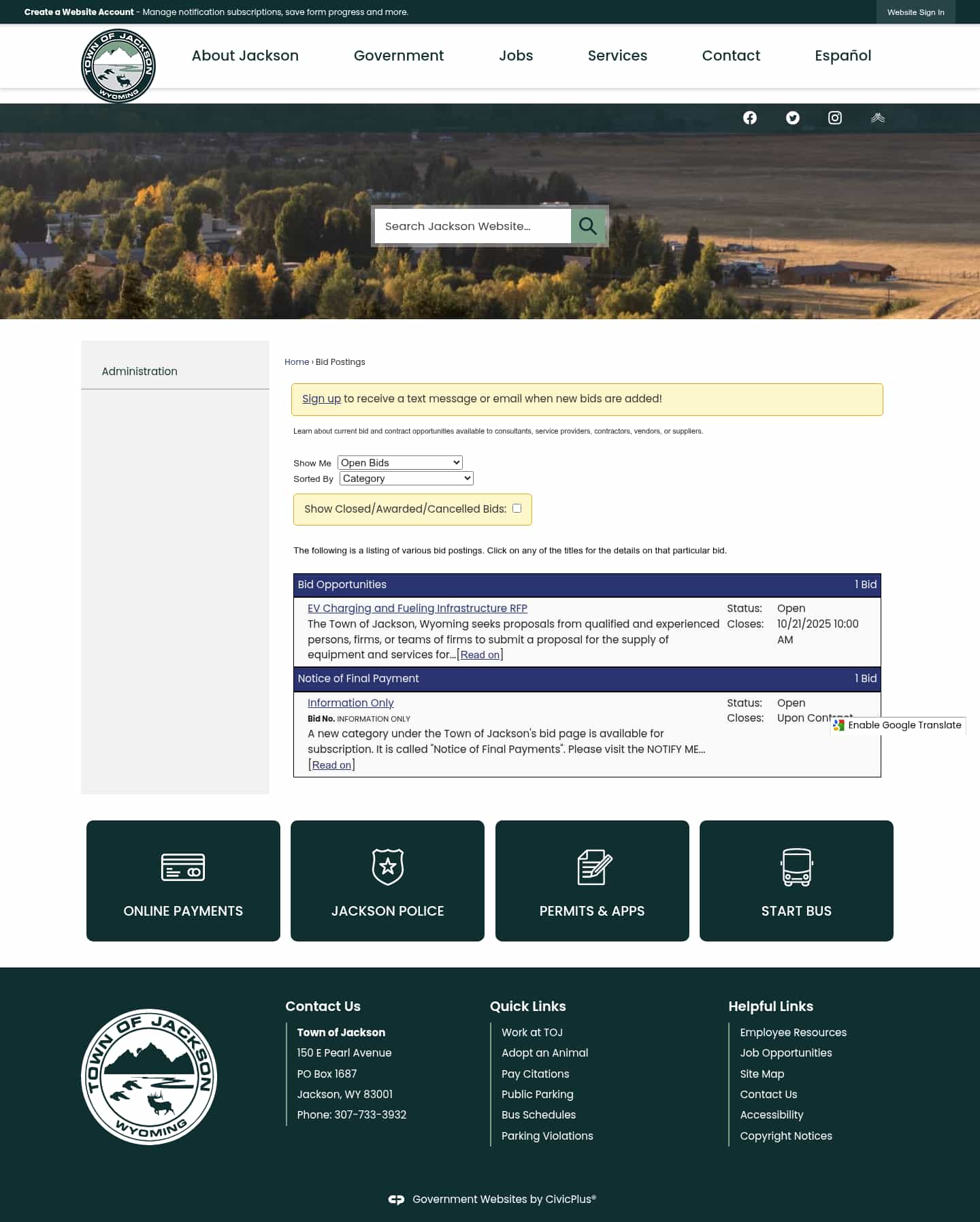Click the closing date 10/21/2025 10:00 AM
The width and height of the screenshot is (980, 1222).
(818, 632)
